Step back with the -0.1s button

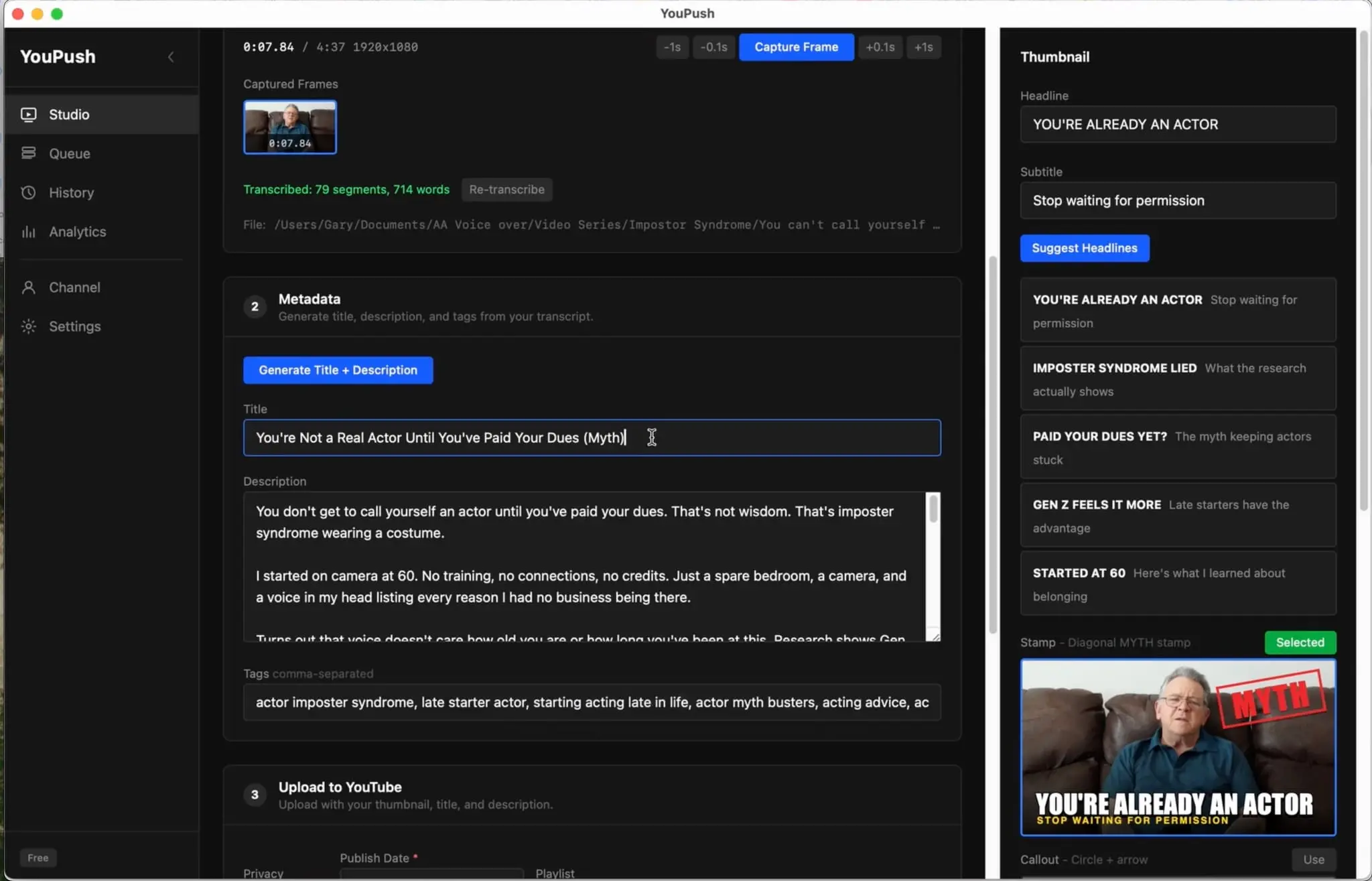pos(713,47)
